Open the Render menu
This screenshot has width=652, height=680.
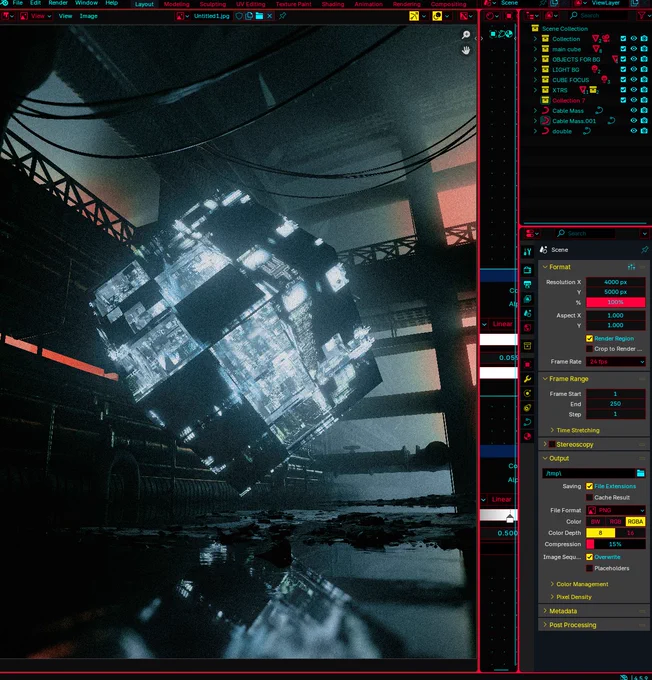click(58, 3)
